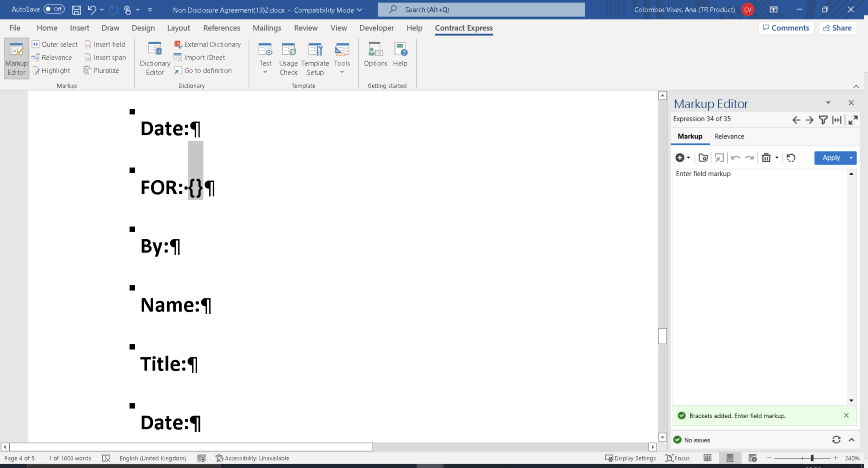
Task: Switch to the Relevance tab
Action: [728, 136]
